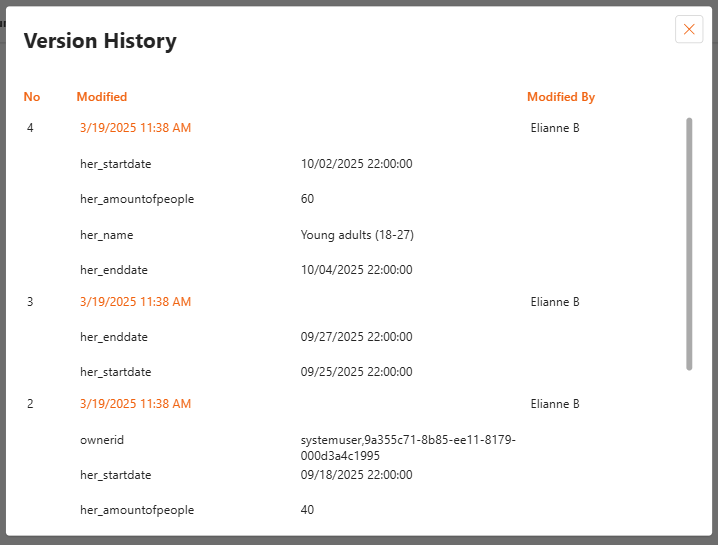718x545 pixels.
Task: Click the Version History title
Action: (100, 41)
